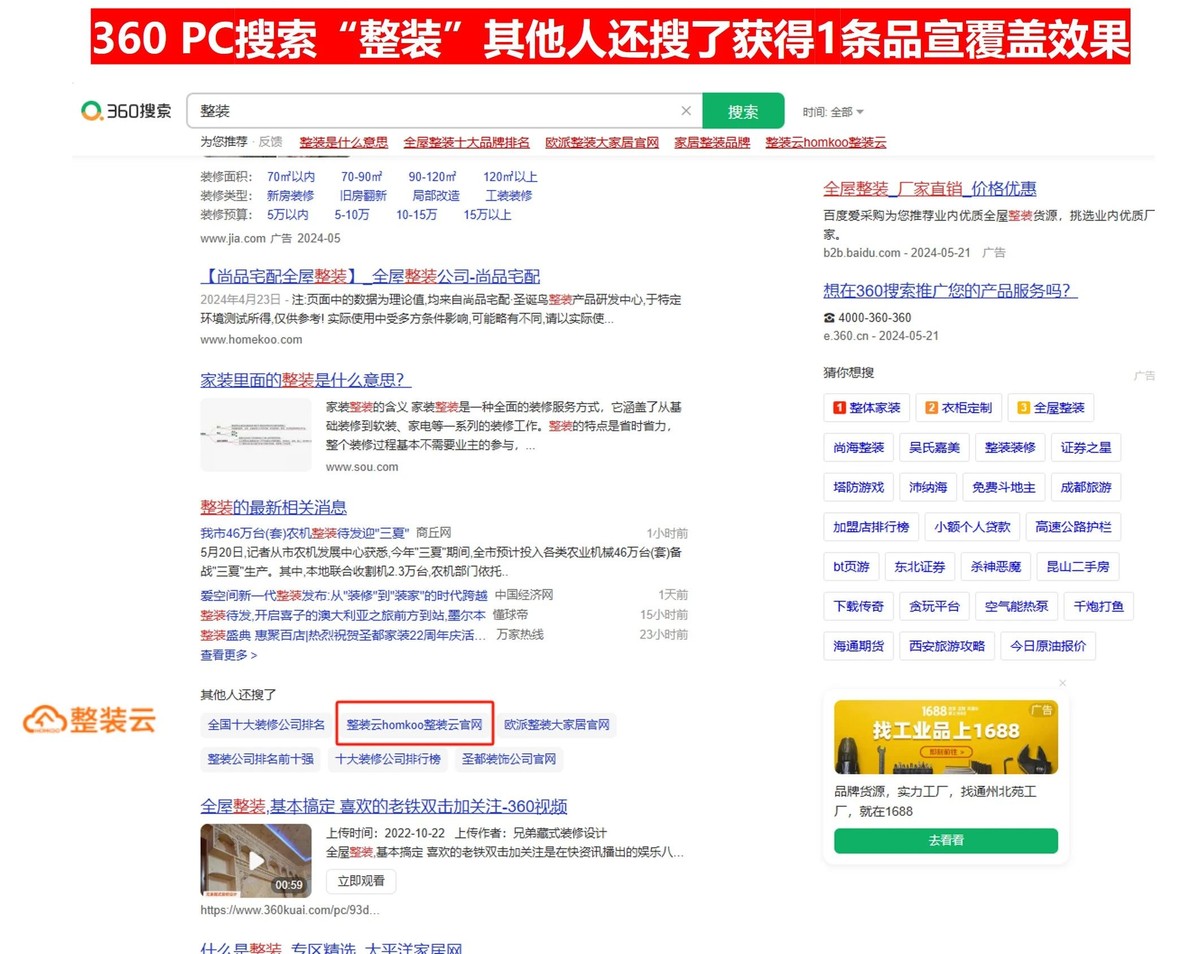
Task: Click the hot search tag 1 整体家装
Action: 867,407
